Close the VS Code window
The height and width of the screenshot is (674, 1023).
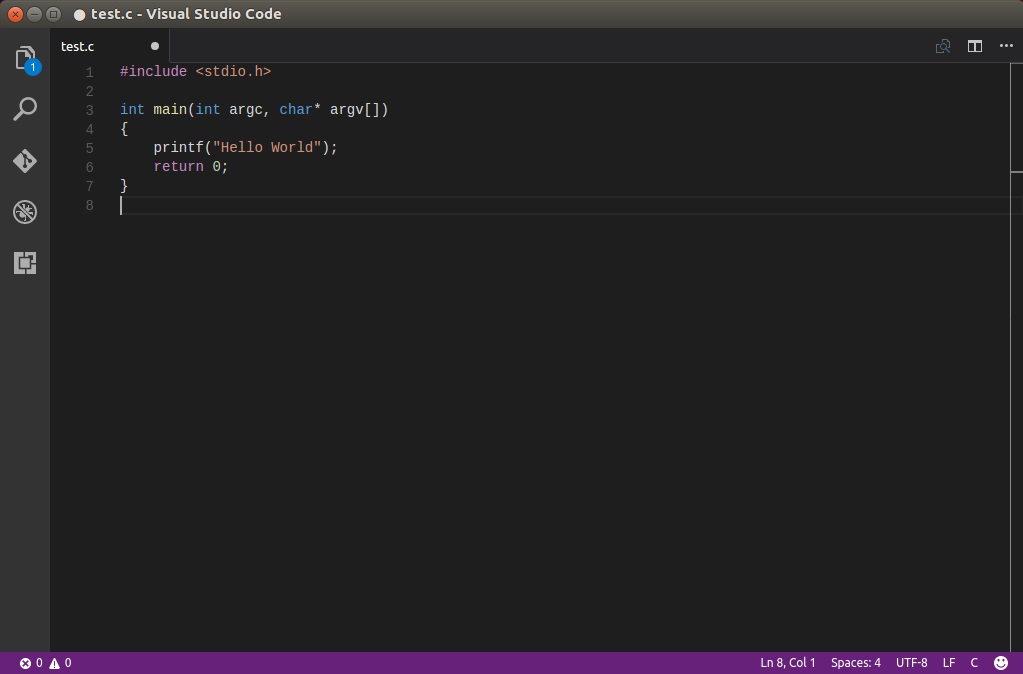15,14
